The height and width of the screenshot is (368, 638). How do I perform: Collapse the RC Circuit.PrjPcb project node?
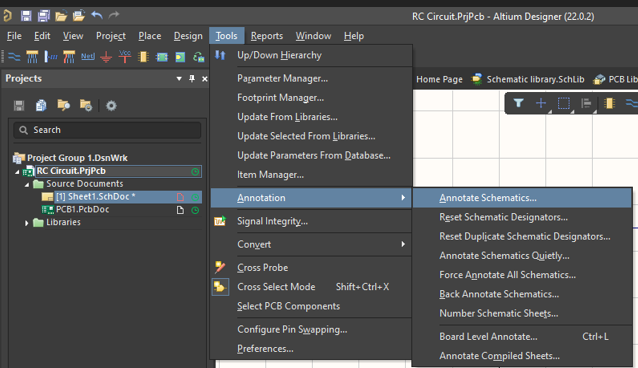click(x=17, y=172)
